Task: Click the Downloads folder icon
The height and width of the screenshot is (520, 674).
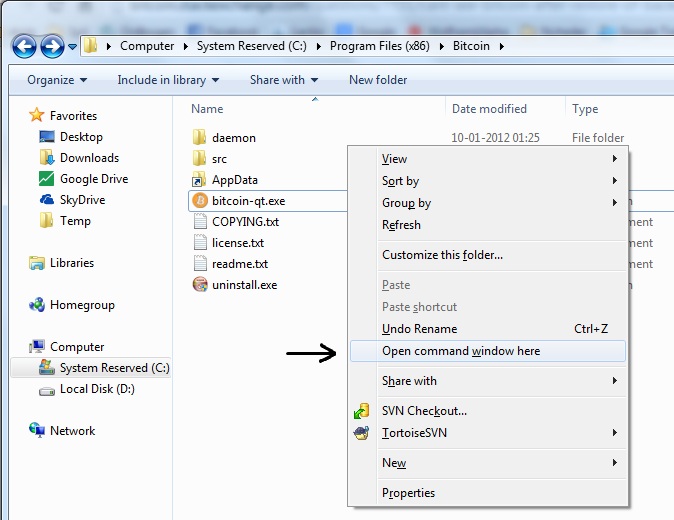Action: pos(46,158)
